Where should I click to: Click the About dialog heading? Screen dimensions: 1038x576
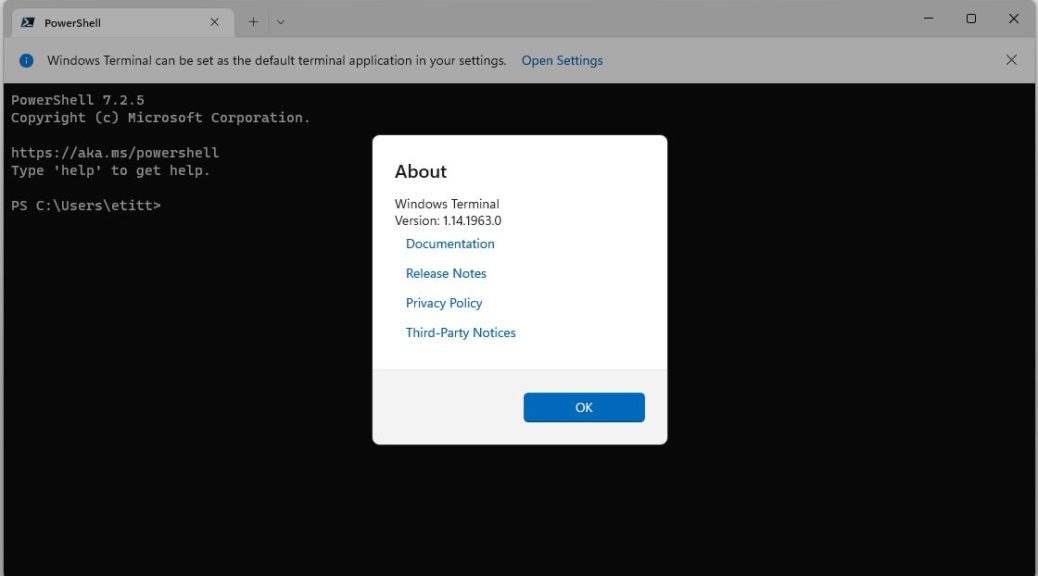tap(421, 171)
